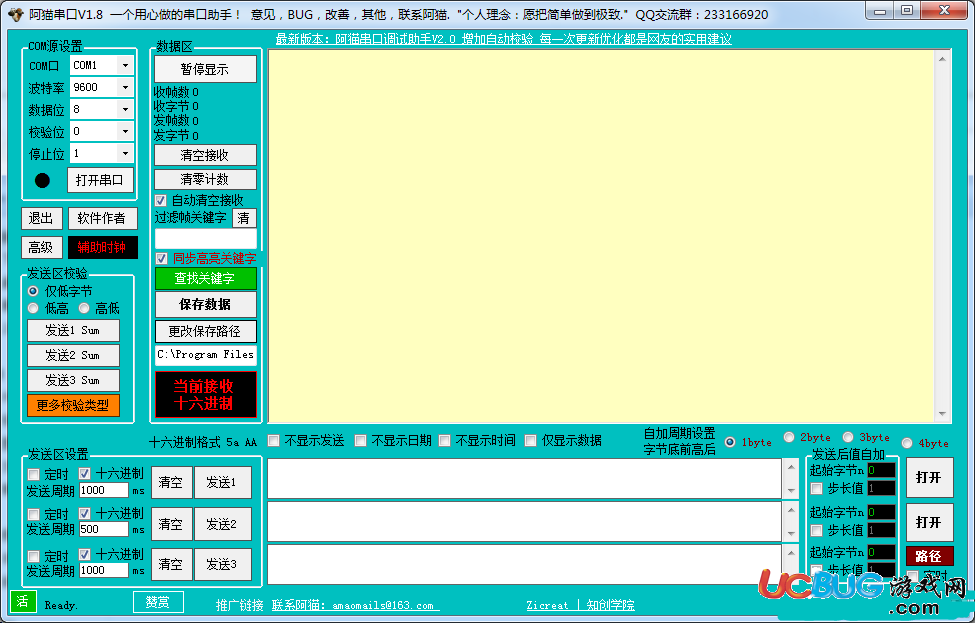Click the 发送3 send button
975x623 pixels.
coord(223,564)
